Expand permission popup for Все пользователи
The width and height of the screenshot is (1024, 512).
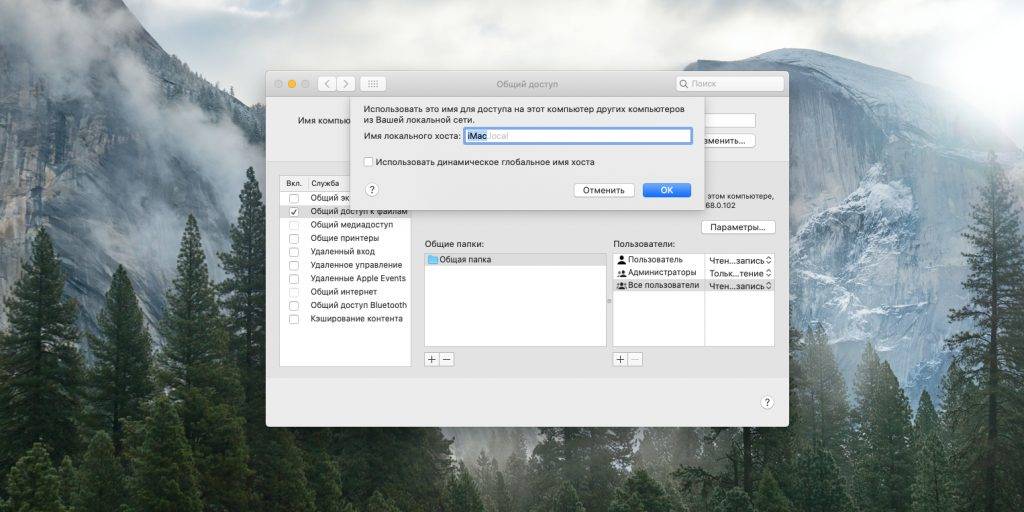(x=740, y=285)
